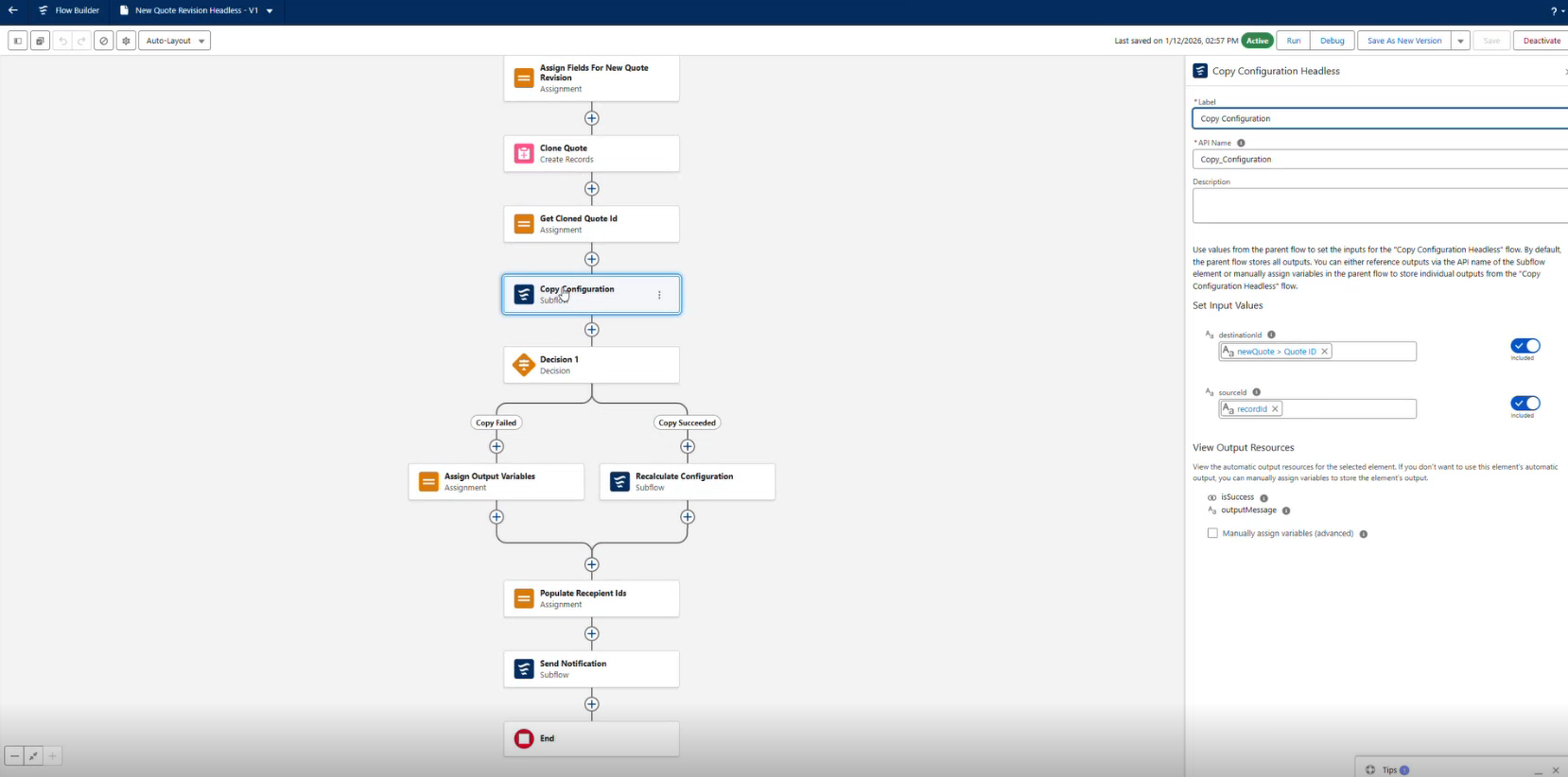Viewport: 1568px width, 777px height.
Task: Select the Clone Quote node
Action: [x=591, y=154]
